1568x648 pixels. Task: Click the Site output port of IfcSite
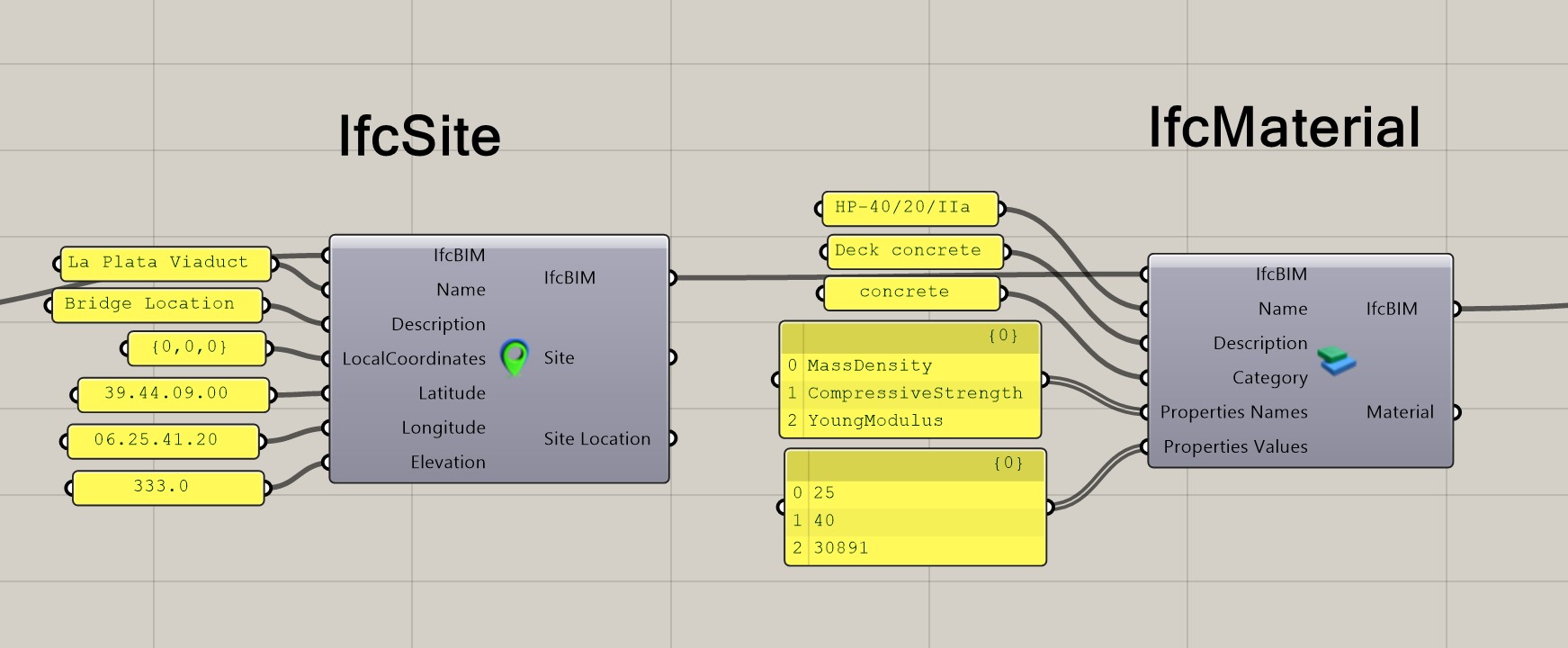click(x=671, y=357)
